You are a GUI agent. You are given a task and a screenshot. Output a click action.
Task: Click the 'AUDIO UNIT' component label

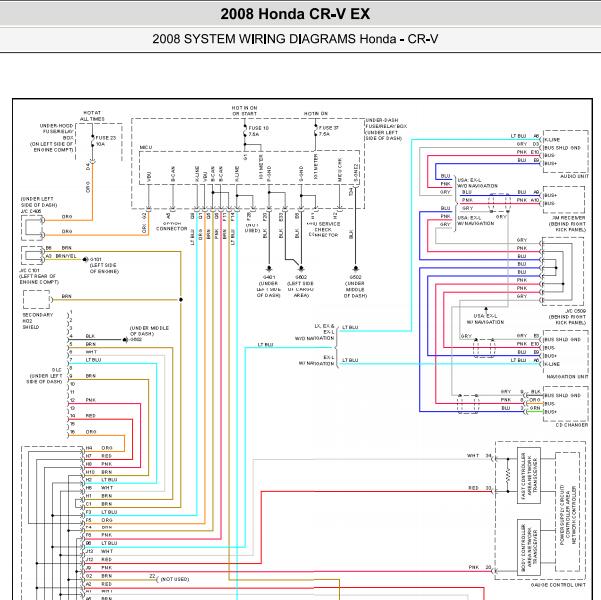574,176
